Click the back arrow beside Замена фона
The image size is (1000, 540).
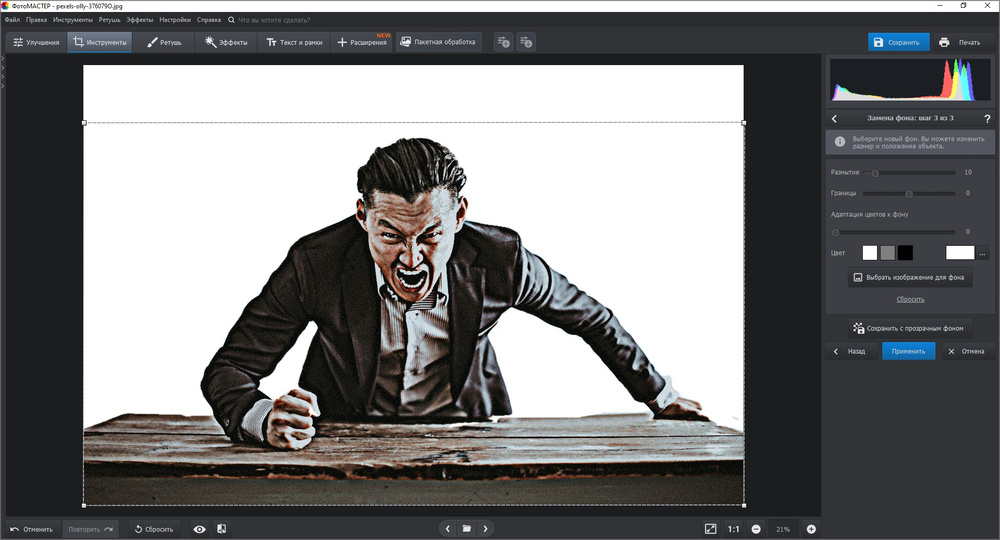[x=835, y=119]
